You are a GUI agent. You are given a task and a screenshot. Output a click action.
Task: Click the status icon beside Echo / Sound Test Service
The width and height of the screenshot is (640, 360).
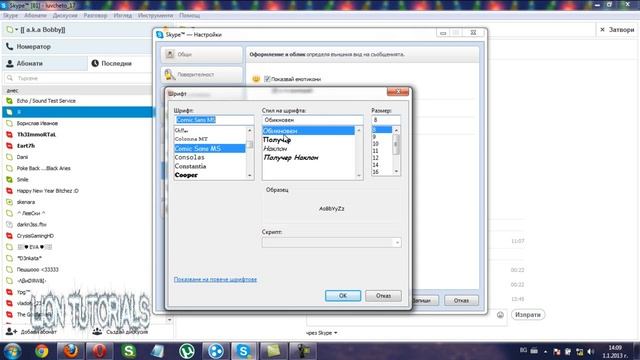click(9, 101)
